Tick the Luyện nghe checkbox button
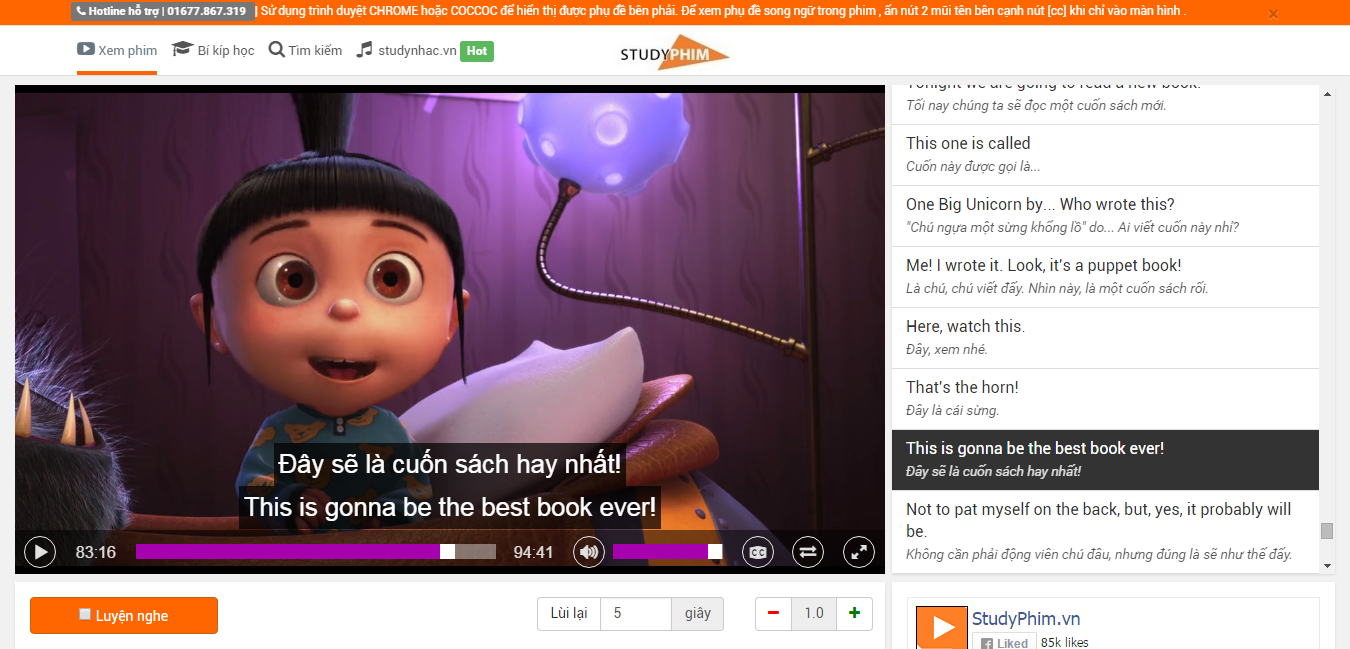 (x=124, y=615)
